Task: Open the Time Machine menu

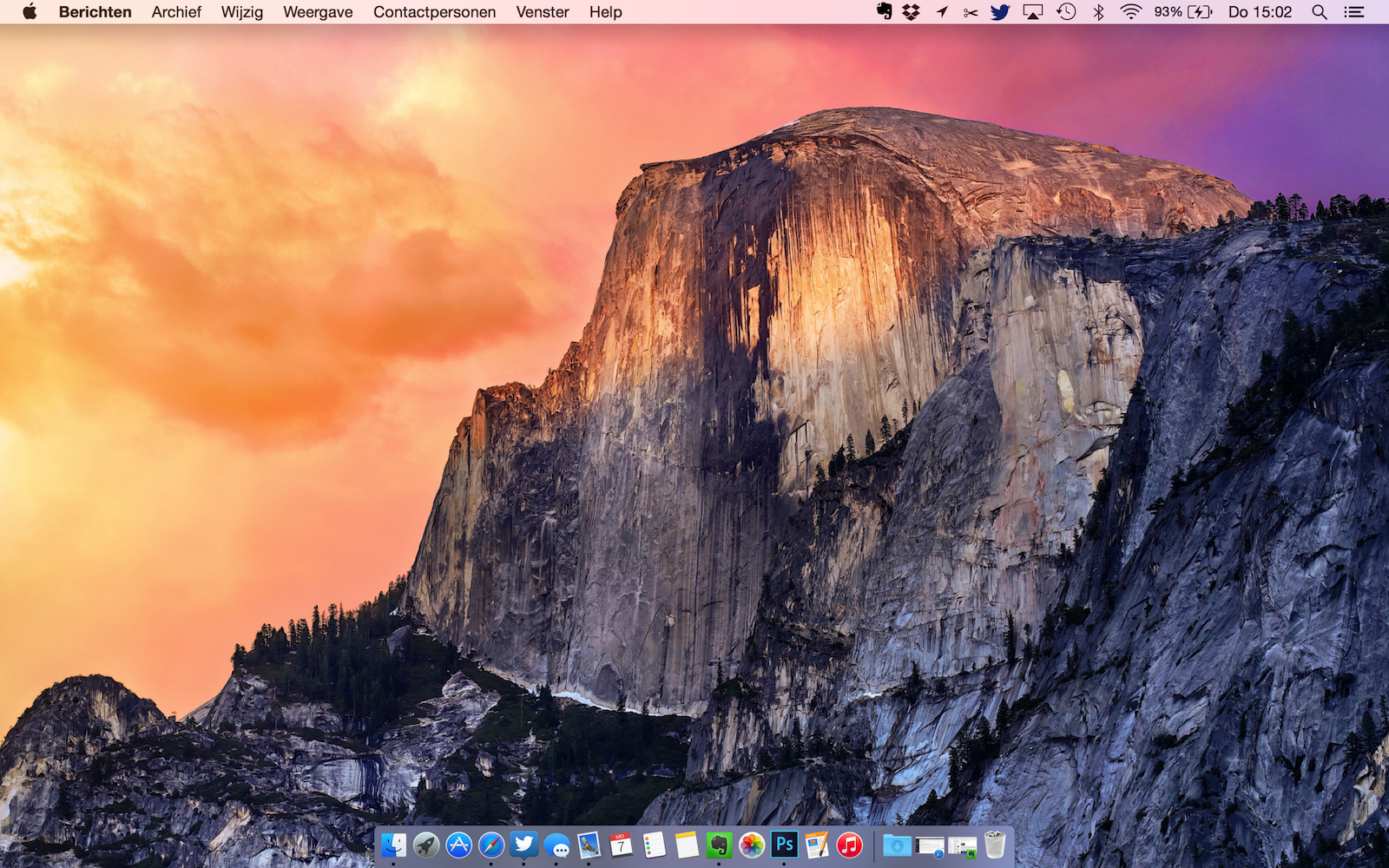Action: [x=1064, y=12]
